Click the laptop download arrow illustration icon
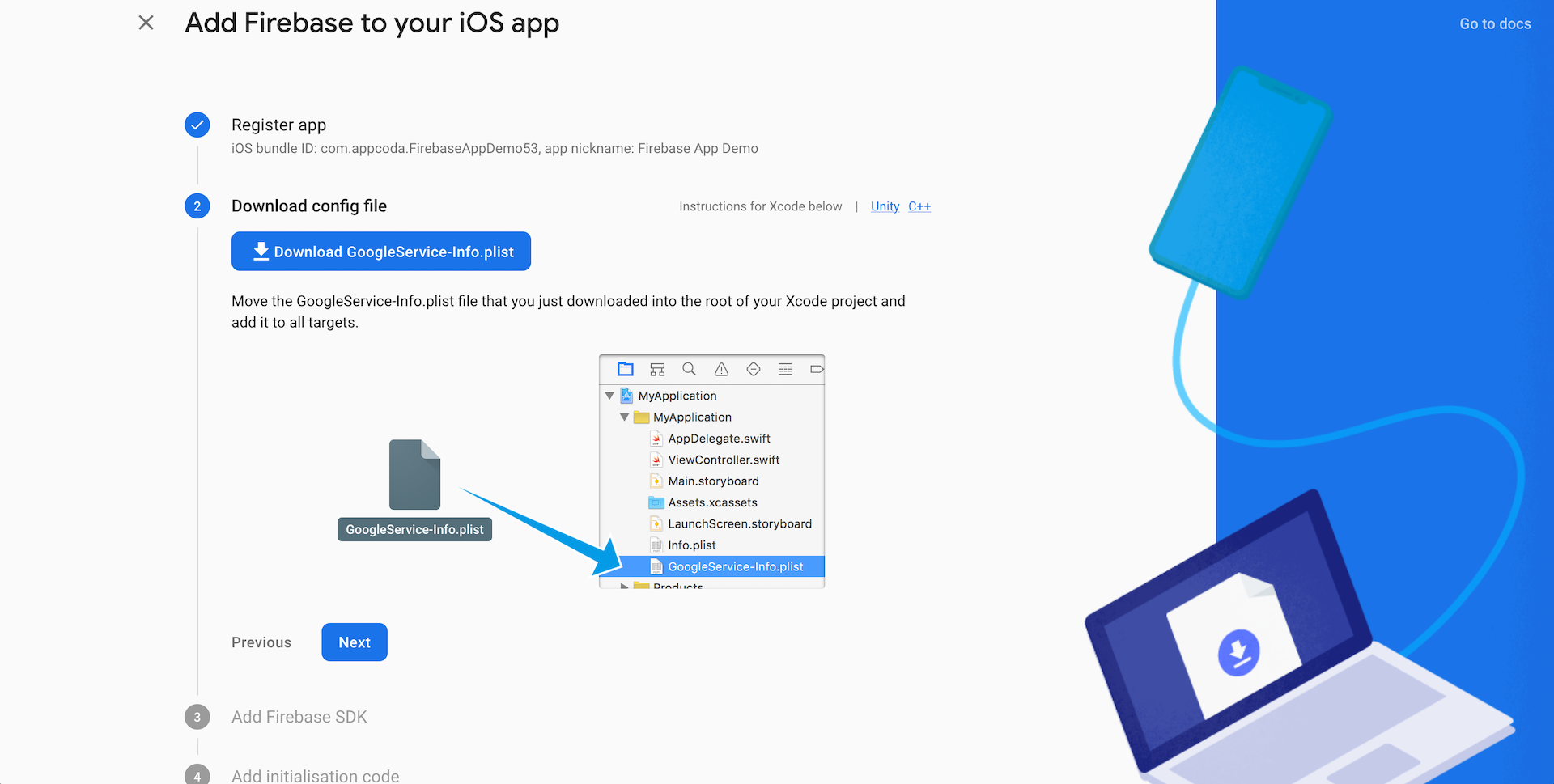Screen dimensions: 1554x784 [1238, 652]
